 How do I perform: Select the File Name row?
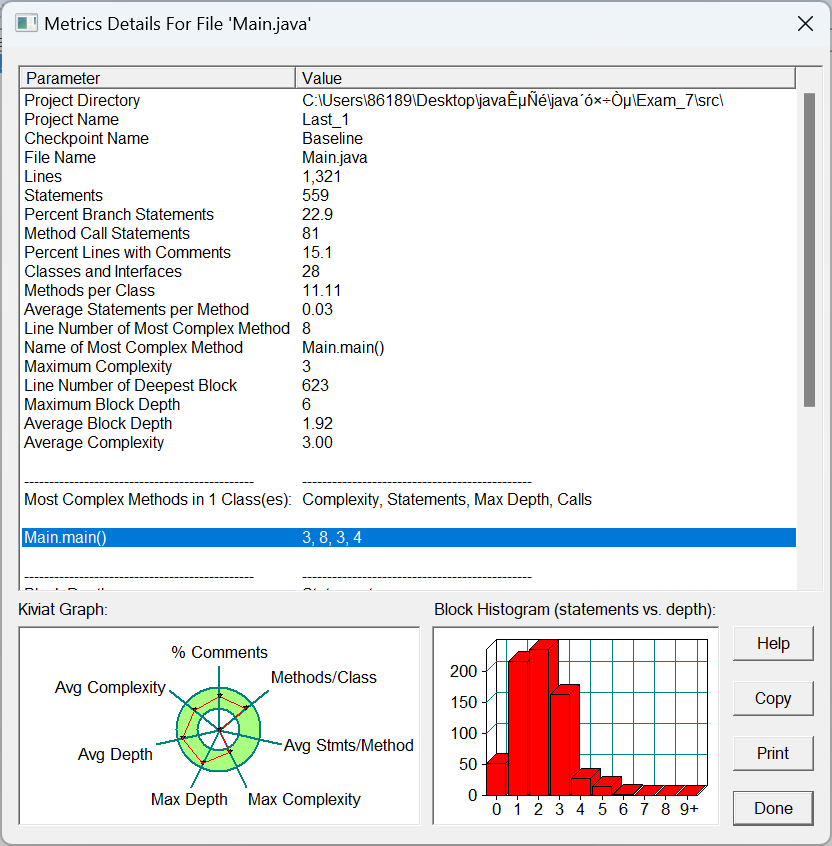[408, 158]
